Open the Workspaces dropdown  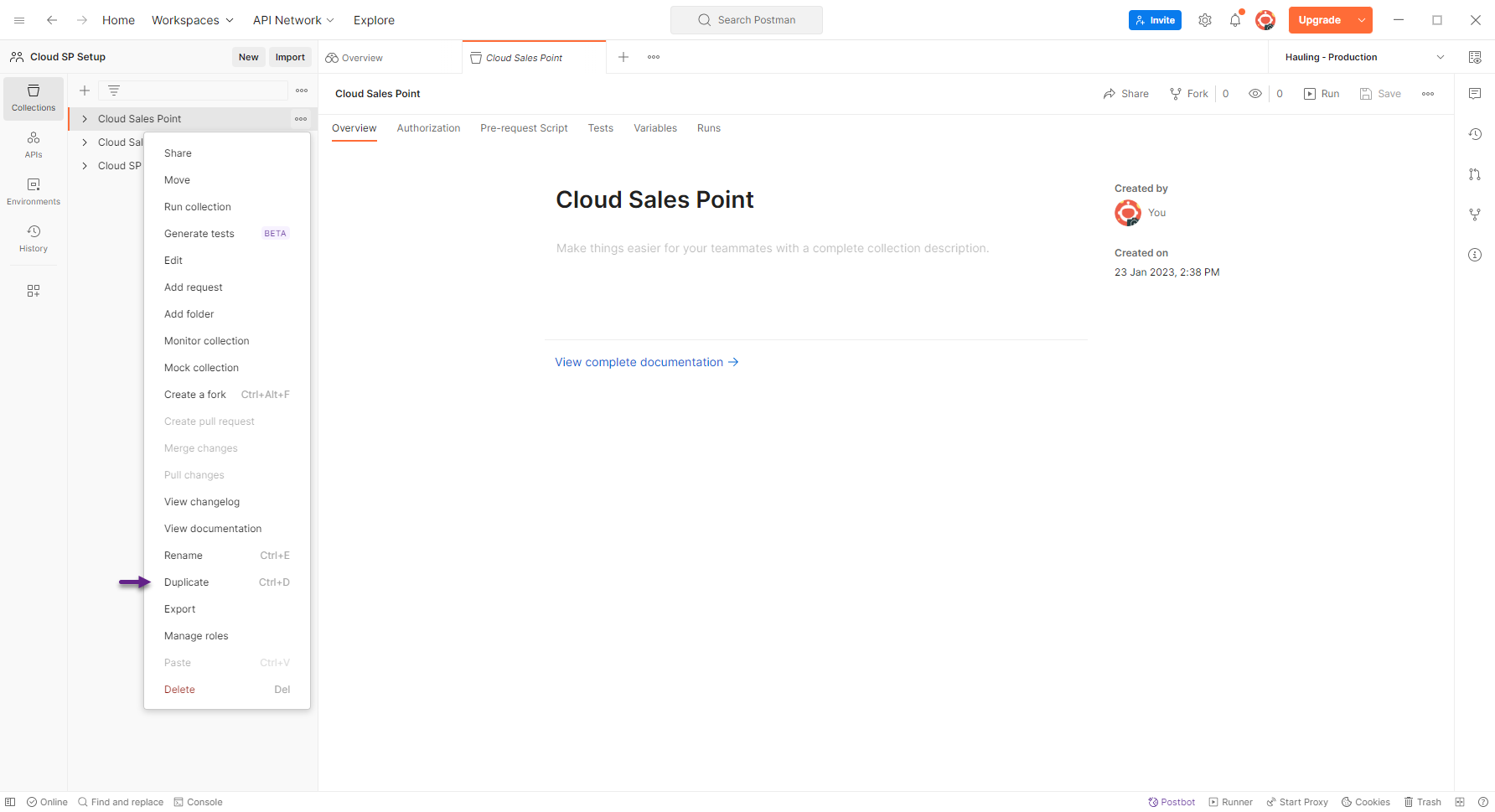pyautogui.click(x=193, y=20)
